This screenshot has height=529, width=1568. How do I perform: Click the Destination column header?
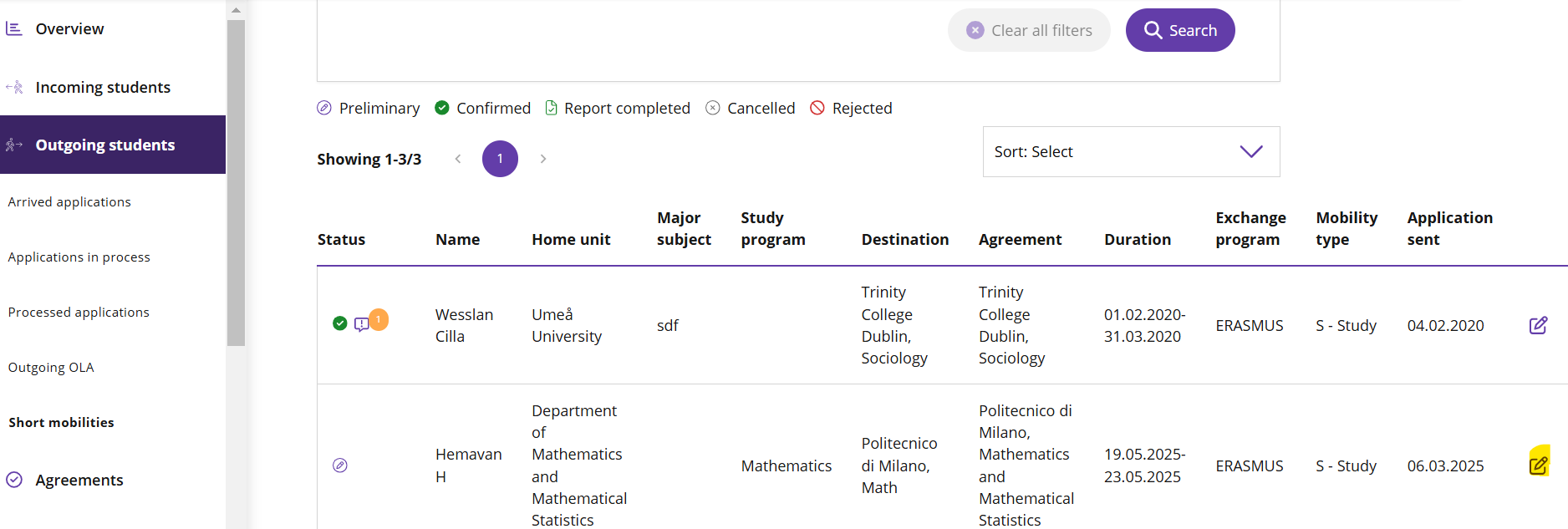point(905,240)
